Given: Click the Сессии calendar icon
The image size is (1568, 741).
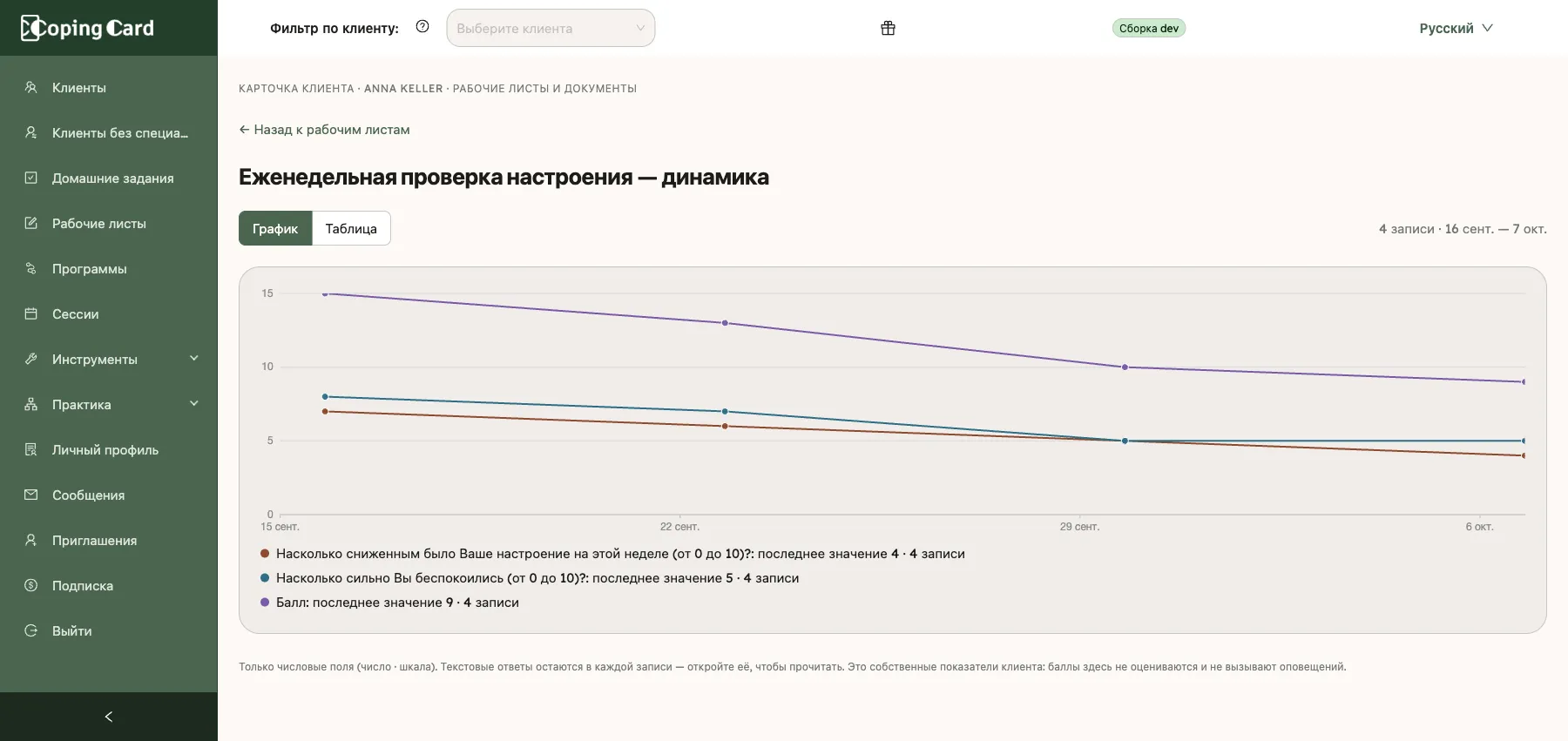Looking at the screenshot, I should [x=31, y=313].
